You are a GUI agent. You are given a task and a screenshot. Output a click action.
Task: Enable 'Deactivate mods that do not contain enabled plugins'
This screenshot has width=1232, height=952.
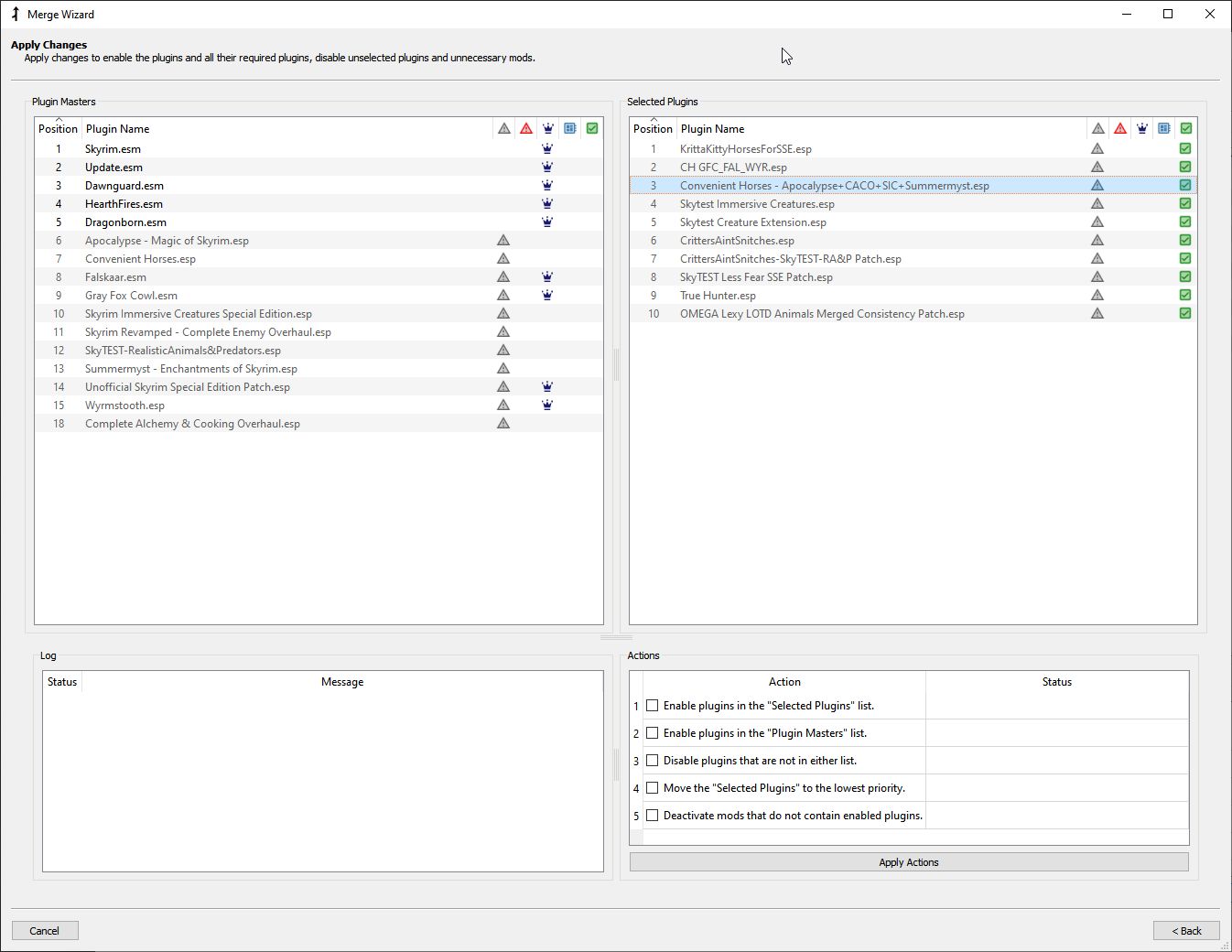(652, 815)
